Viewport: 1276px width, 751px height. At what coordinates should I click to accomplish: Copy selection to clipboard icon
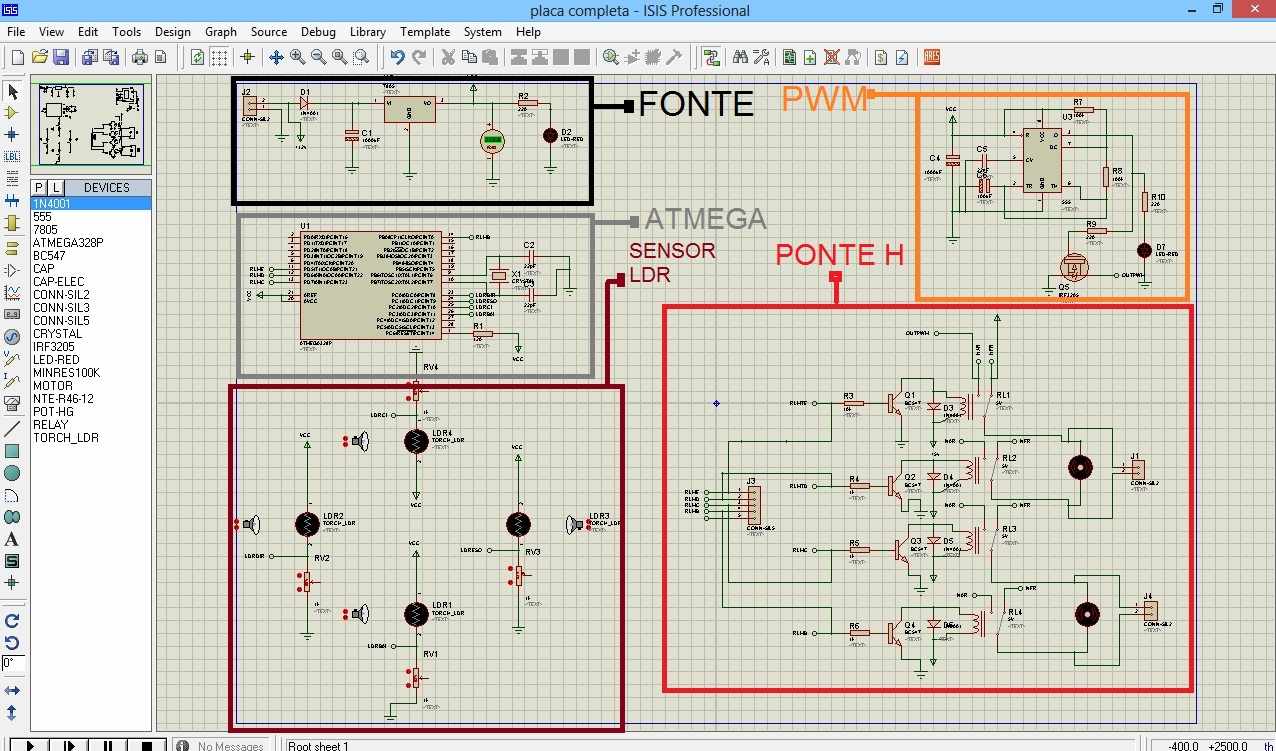[469, 57]
